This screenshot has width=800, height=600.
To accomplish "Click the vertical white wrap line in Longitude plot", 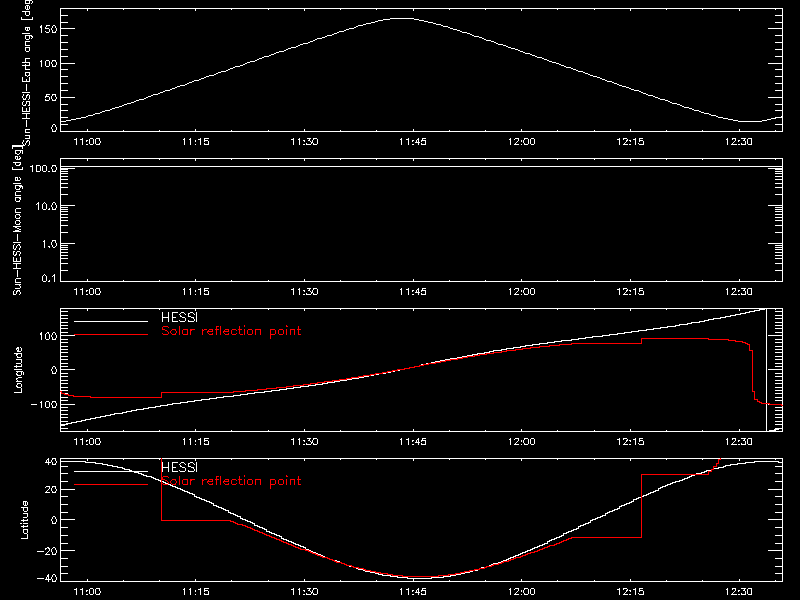I will pos(766,370).
